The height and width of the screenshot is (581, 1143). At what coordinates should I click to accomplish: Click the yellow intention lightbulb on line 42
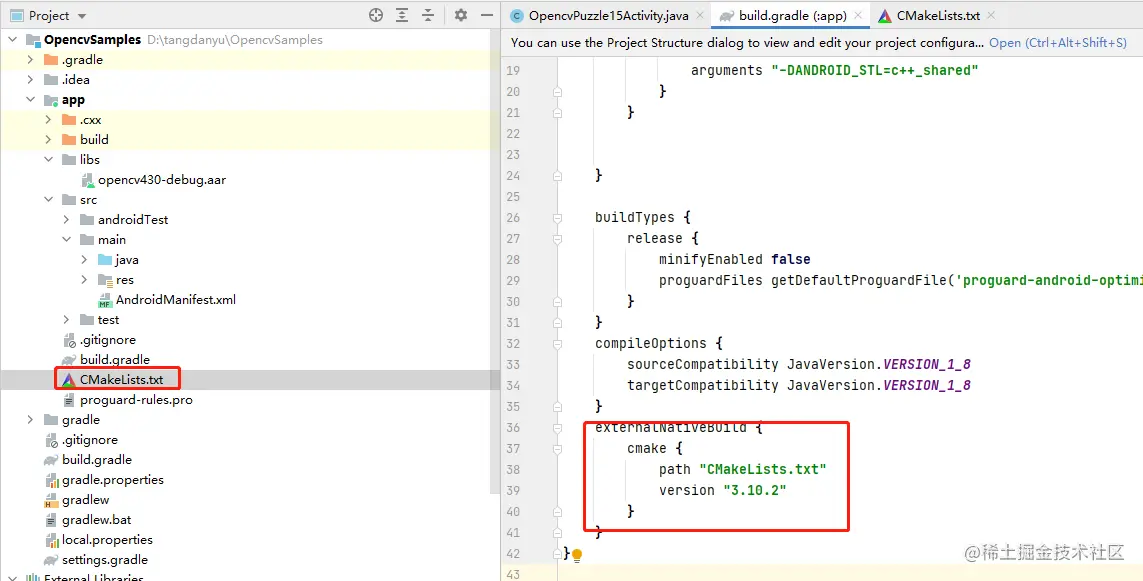577,555
